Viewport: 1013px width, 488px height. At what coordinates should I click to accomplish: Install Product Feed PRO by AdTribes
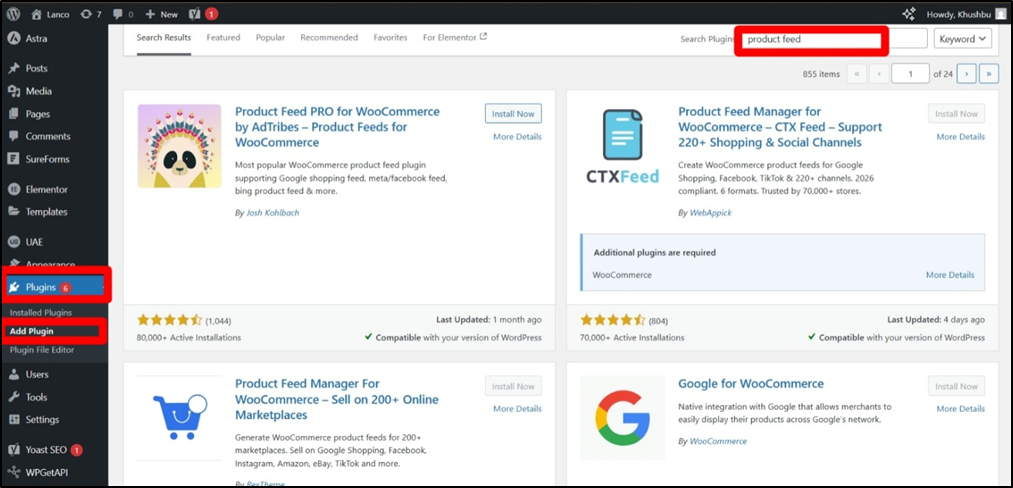(x=513, y=114)
